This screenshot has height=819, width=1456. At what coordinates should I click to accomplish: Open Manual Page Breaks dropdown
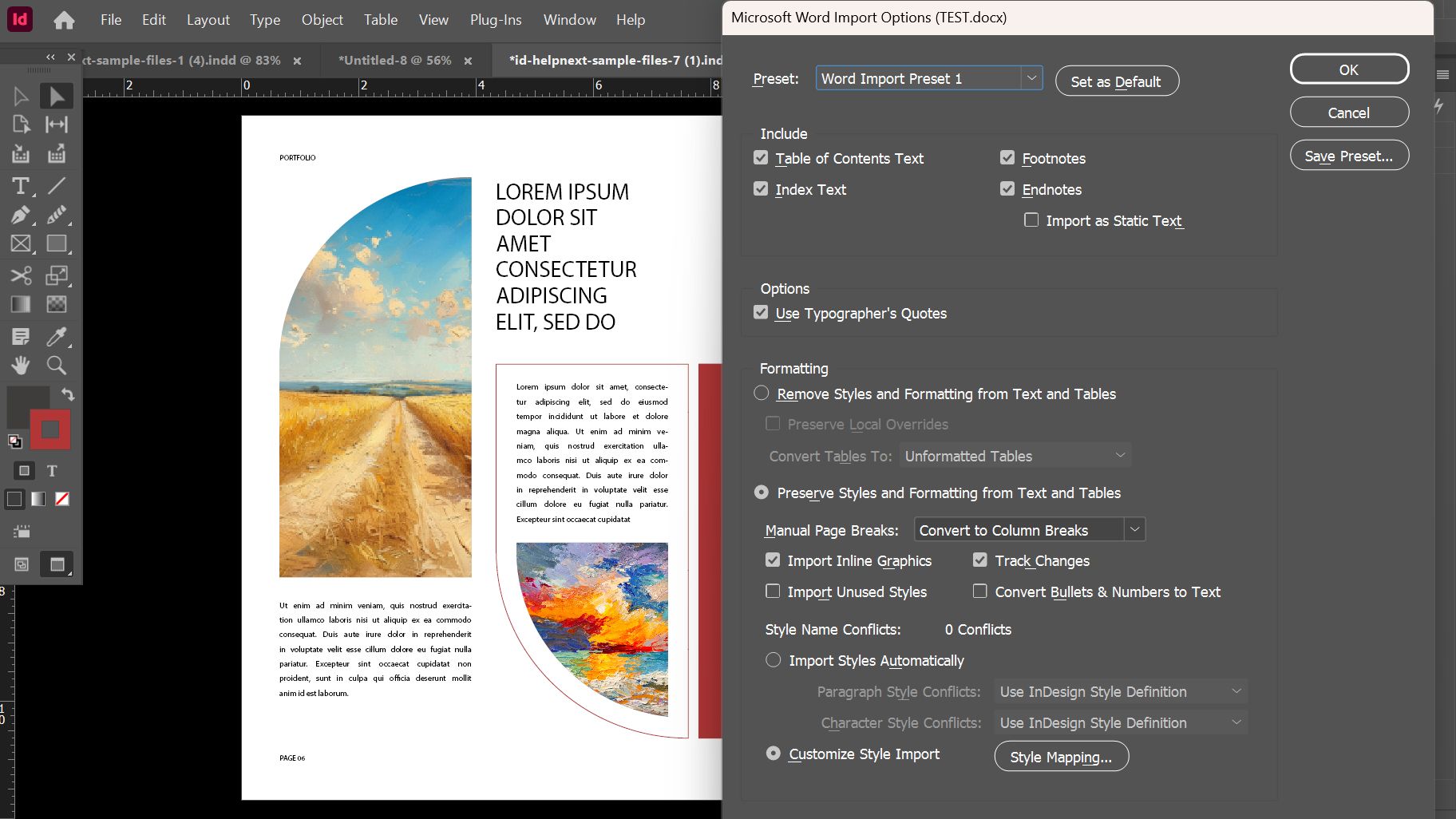tap(1030, 530)
